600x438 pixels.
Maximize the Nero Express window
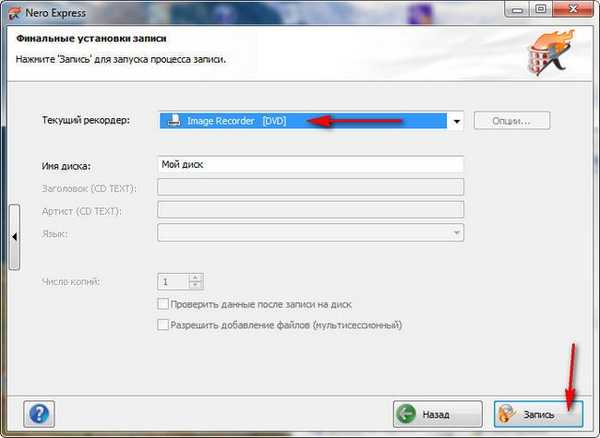541,10
